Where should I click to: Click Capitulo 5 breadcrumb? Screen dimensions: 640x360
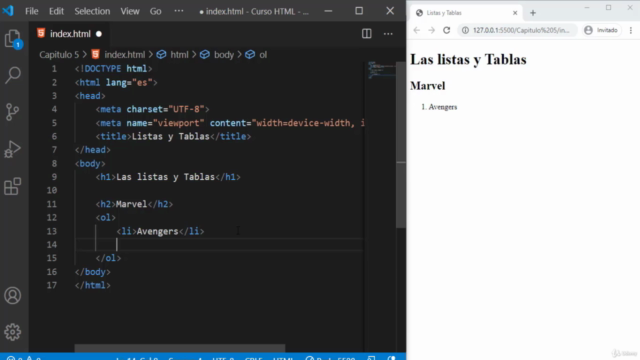[x=59, y=55]
